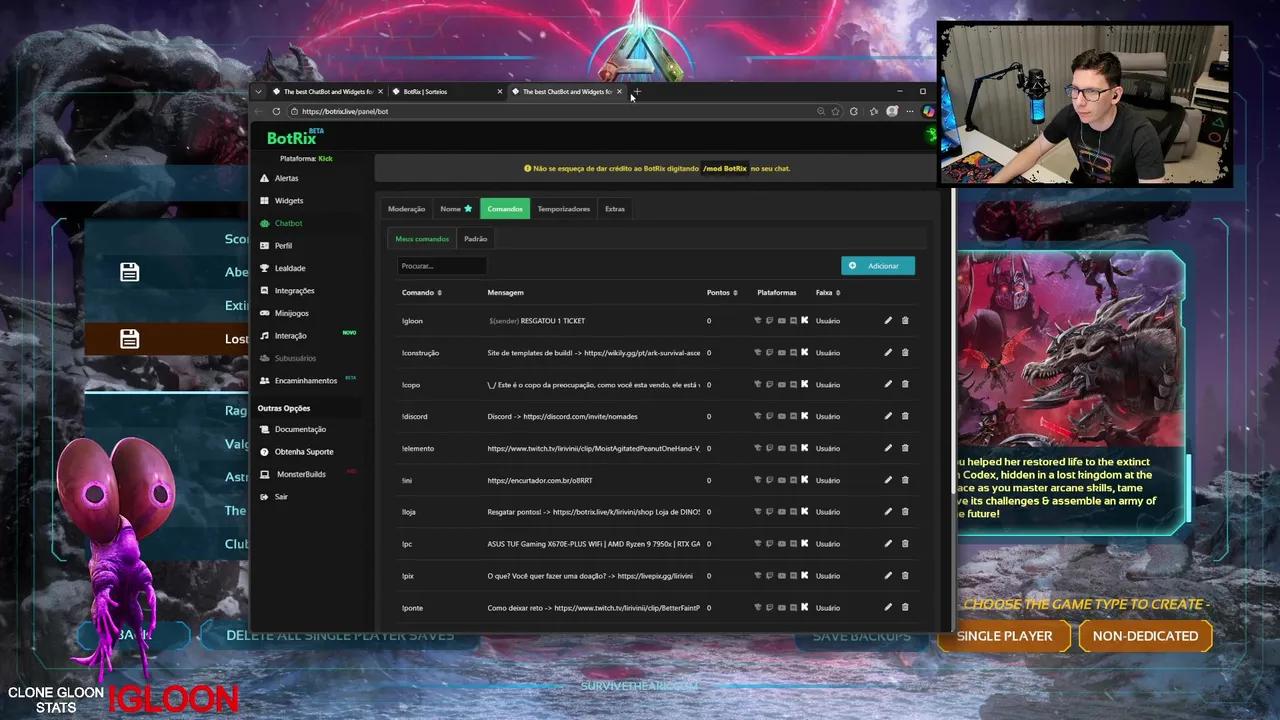Switch to the Temporizadores tab
This screenshot has height=720, width=1280.
[563, 209]
